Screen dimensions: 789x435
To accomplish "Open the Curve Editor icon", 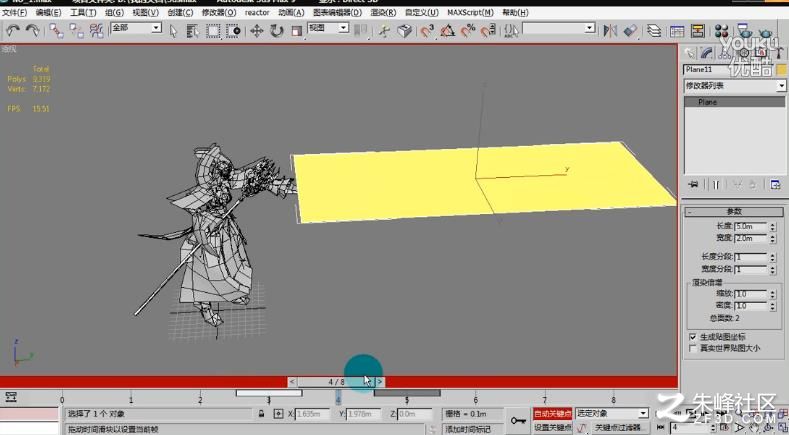I will click(x=677, y=31).
